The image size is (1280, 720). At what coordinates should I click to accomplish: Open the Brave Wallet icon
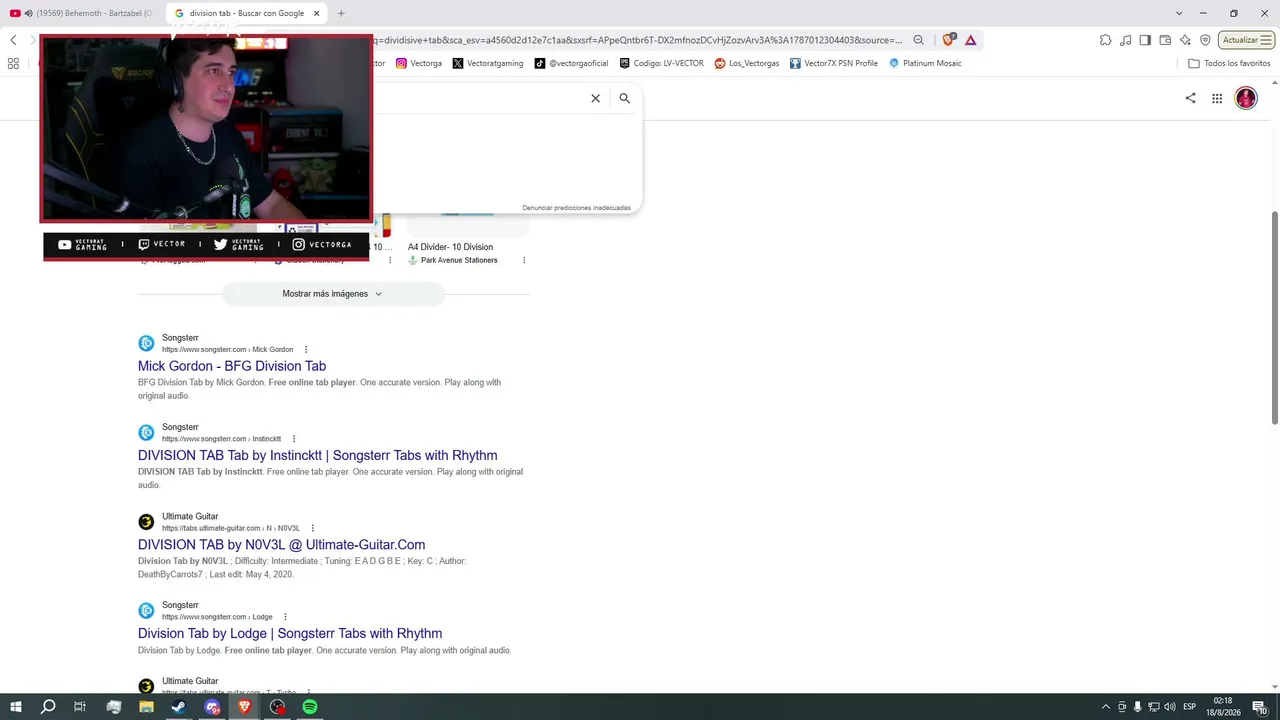(x=1165, y=40)
